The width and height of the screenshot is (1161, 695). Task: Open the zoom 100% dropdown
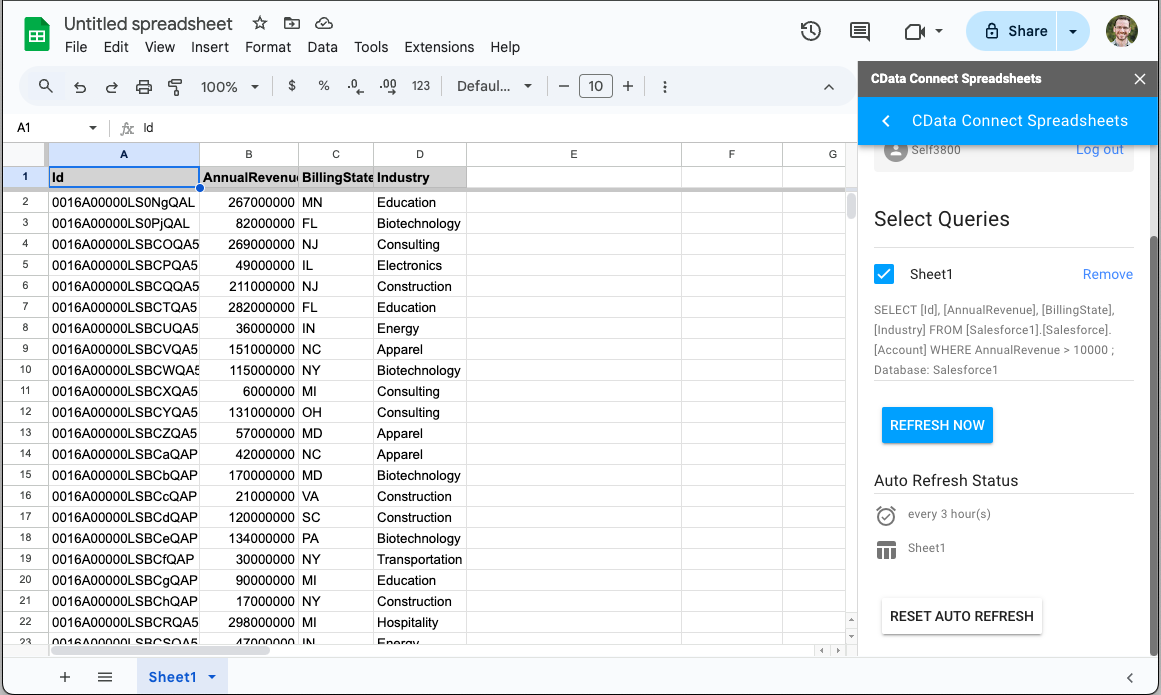pyautogui.click(x=230, y=87)
